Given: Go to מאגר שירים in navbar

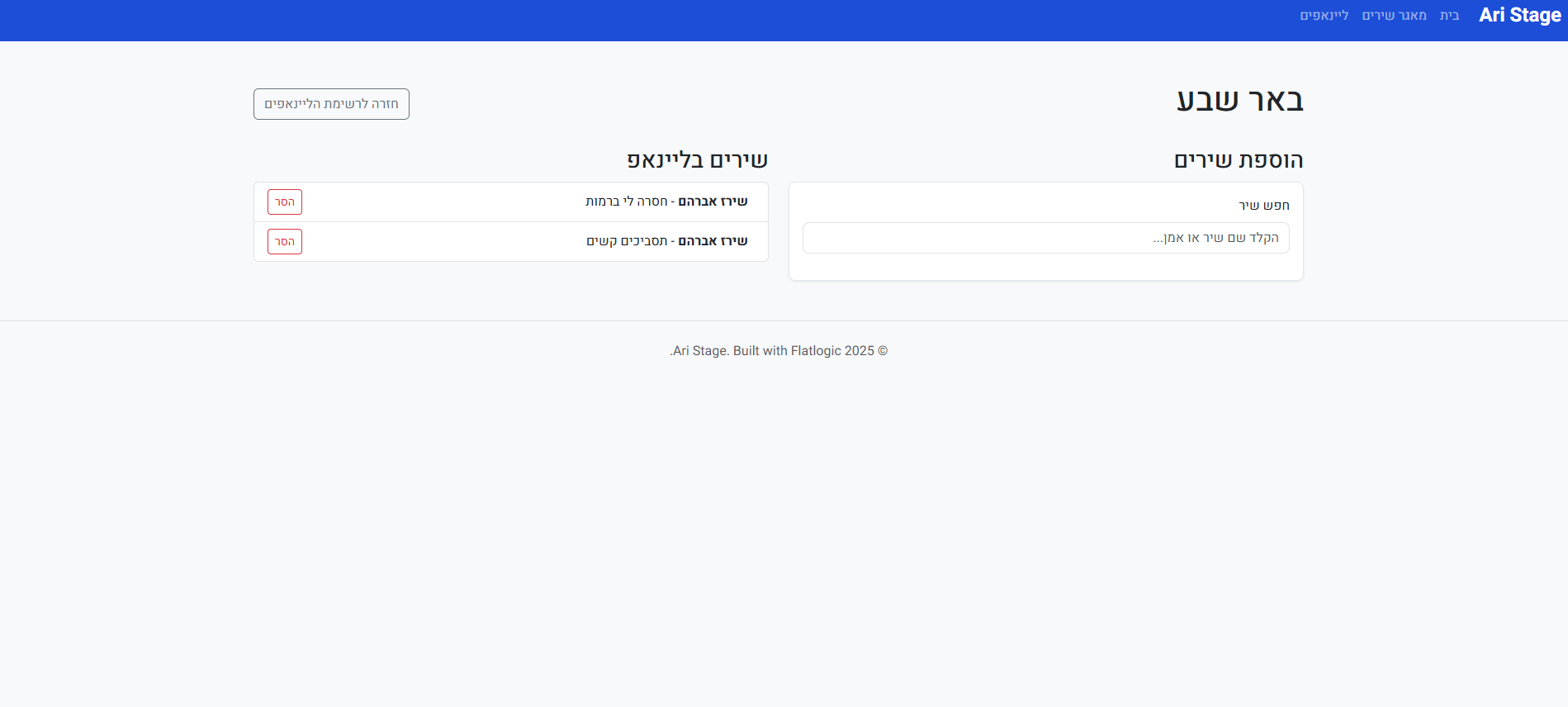Looking at the screenshot, I should point(1394,16).
